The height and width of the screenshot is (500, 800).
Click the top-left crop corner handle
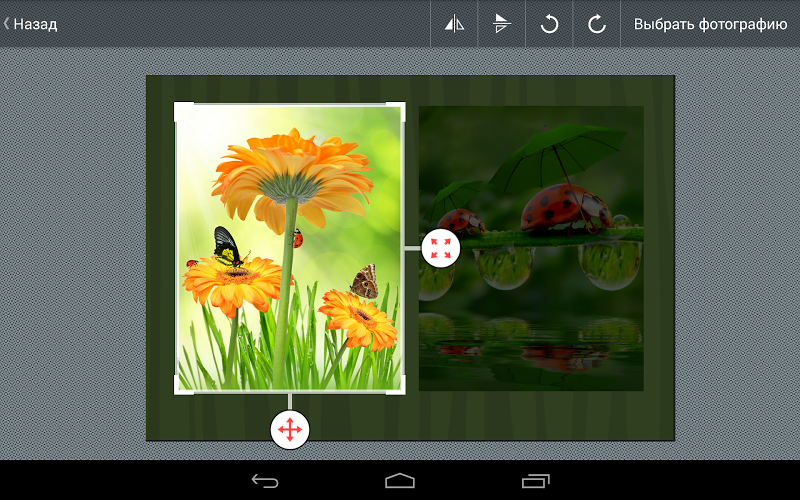coord(184,112)
